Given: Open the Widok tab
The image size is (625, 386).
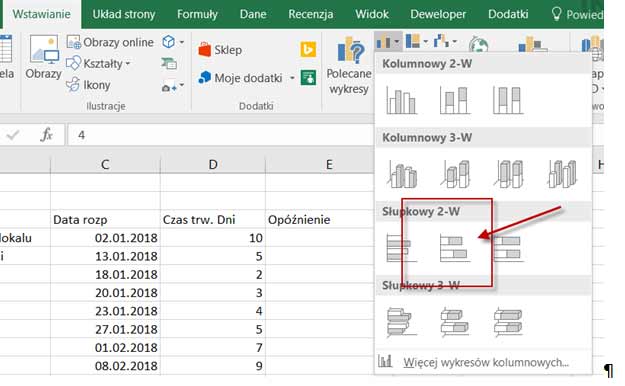Looking at the screenshot, I should [372, 14].
